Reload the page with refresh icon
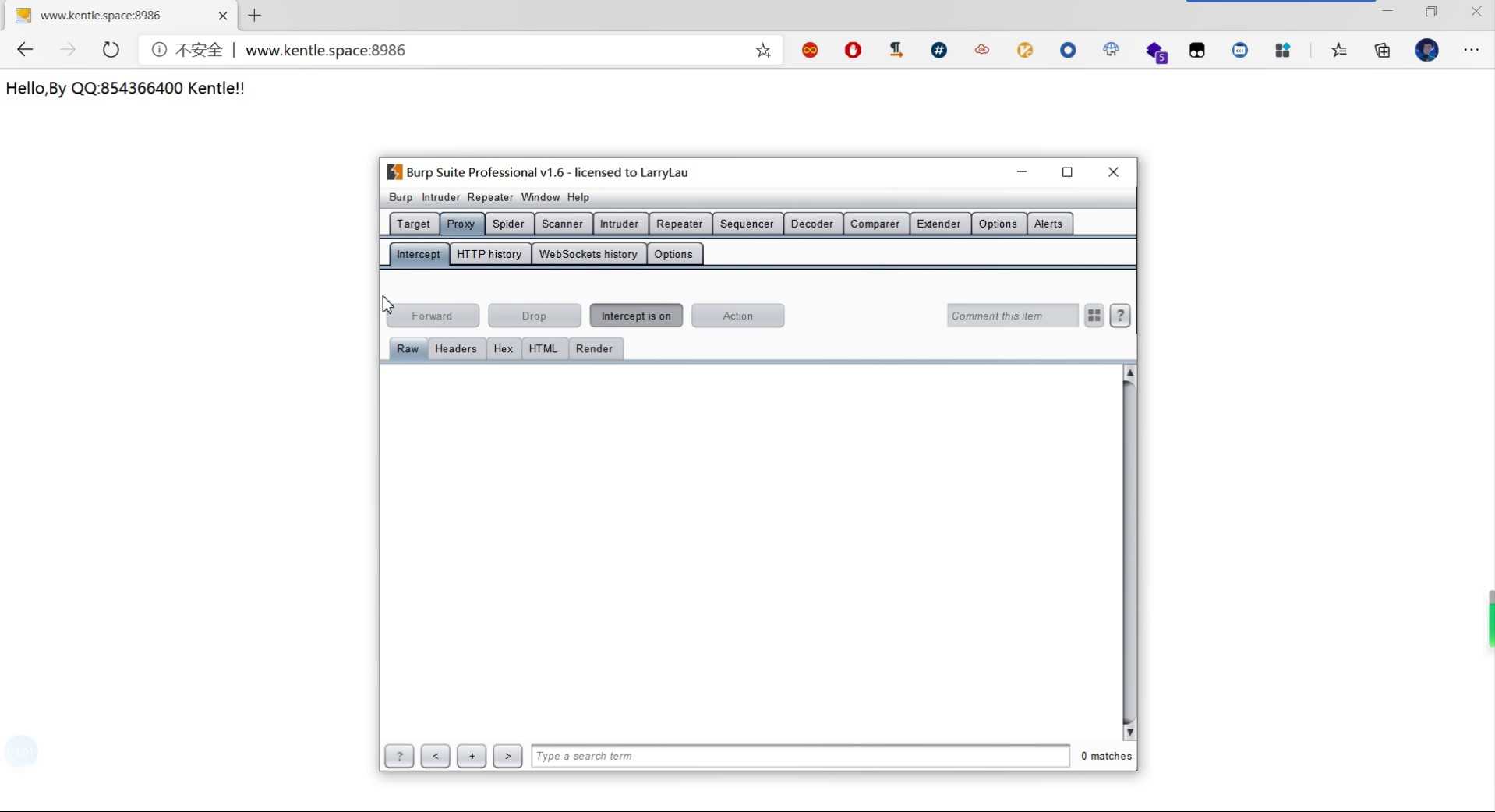This screenshot has width=1495, height=812. coord(111,50)
